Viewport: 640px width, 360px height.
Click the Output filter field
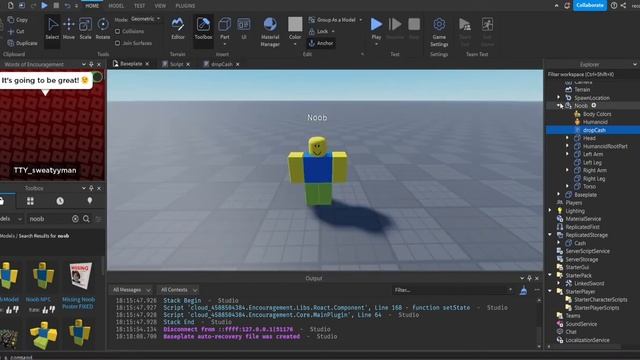[x=452, y=290]
